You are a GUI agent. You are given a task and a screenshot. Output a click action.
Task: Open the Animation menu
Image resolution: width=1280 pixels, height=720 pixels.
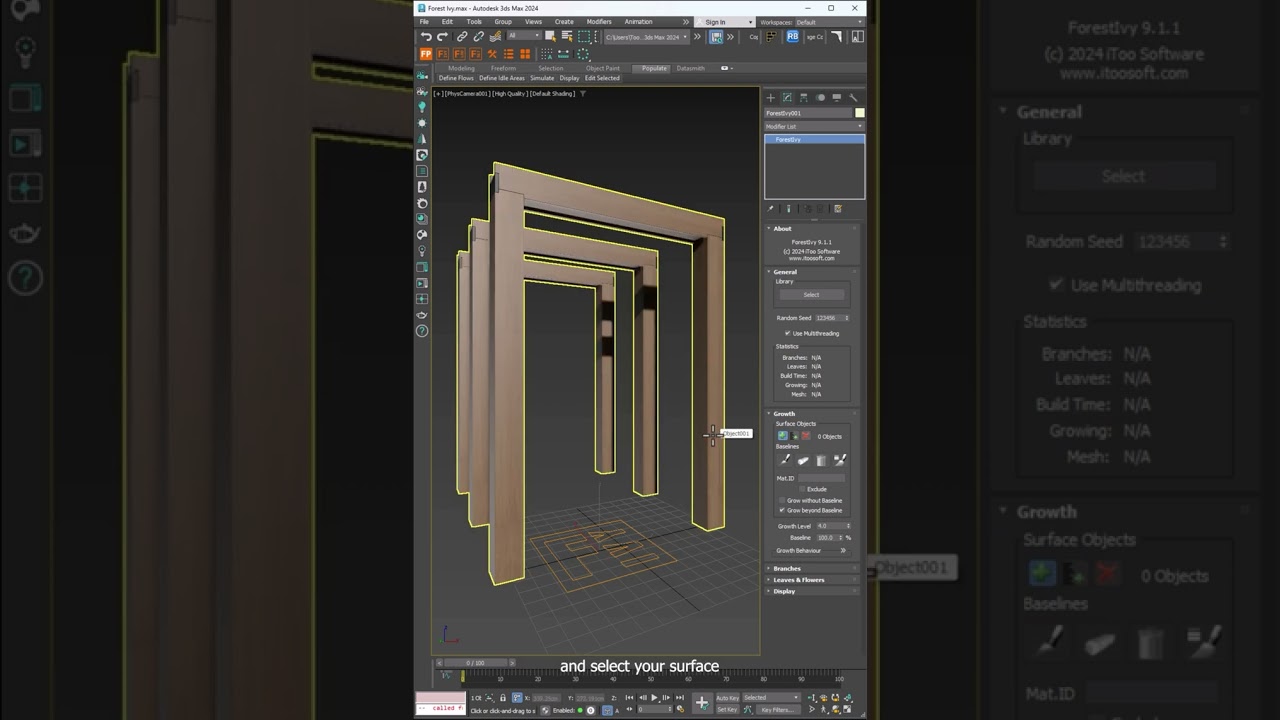(x=638, y=22)
